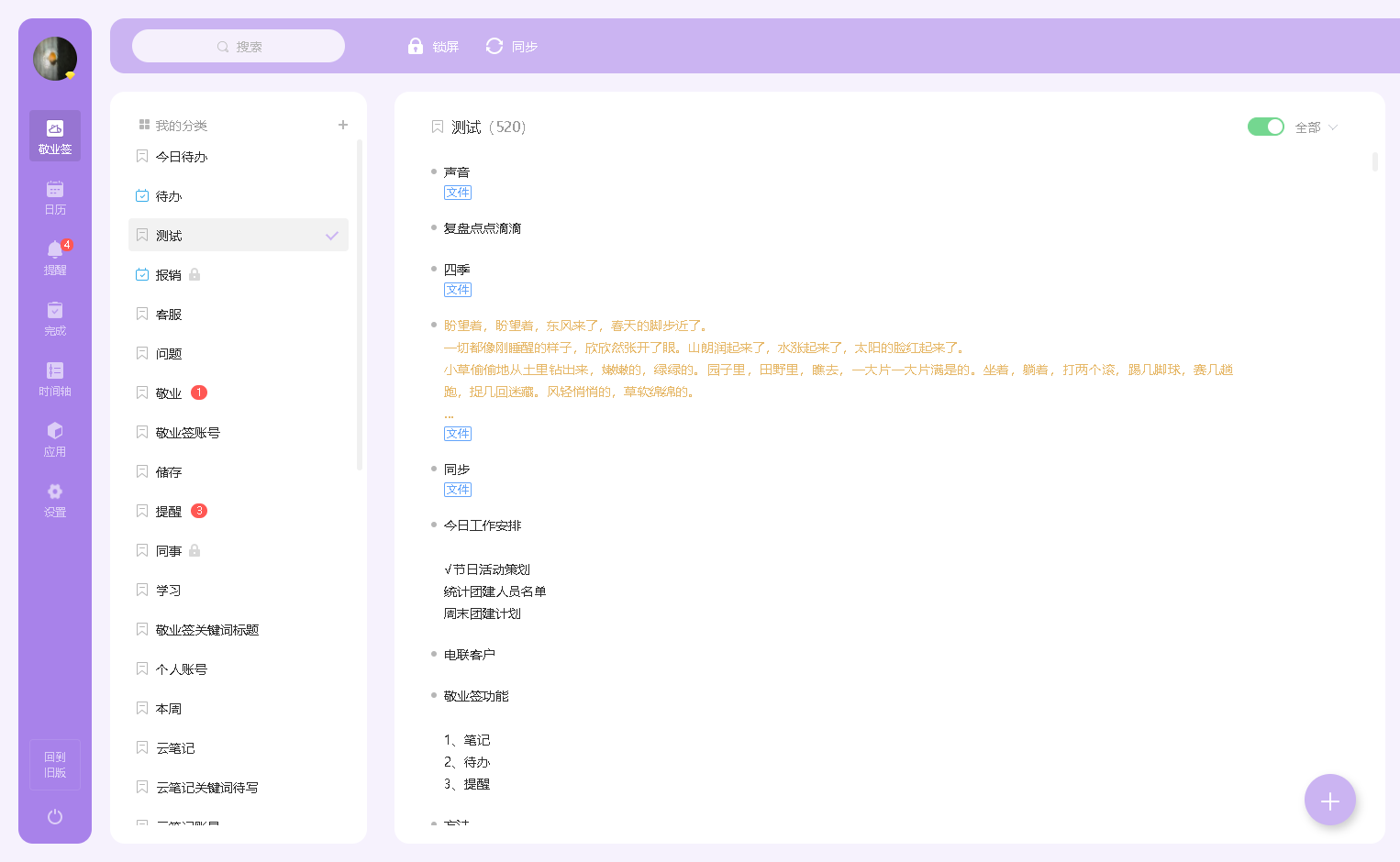Select 云笔记 category

[x=239, y=747]
